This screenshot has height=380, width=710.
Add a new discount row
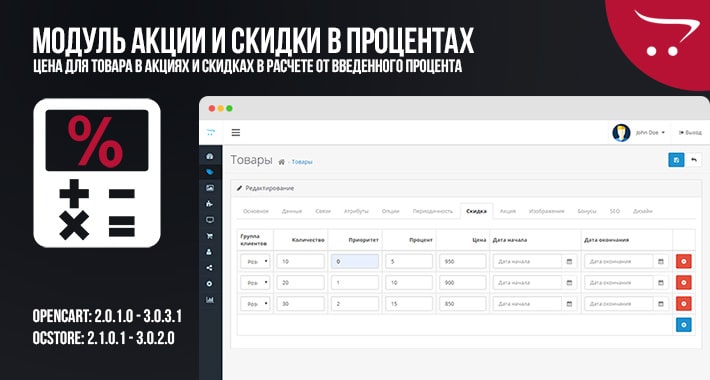(x=683, y=325)
